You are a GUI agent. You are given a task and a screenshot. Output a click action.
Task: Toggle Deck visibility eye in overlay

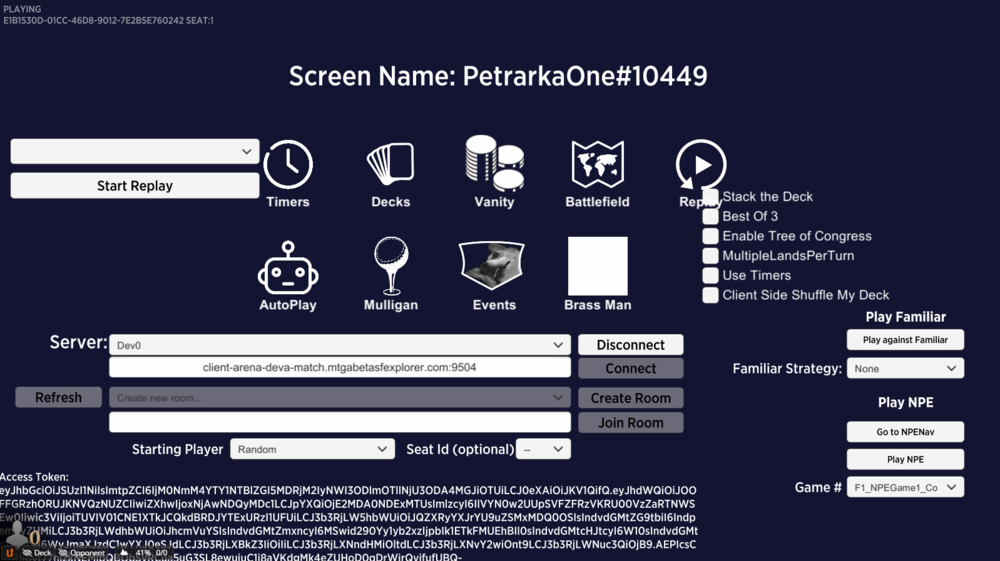[27, 553]
